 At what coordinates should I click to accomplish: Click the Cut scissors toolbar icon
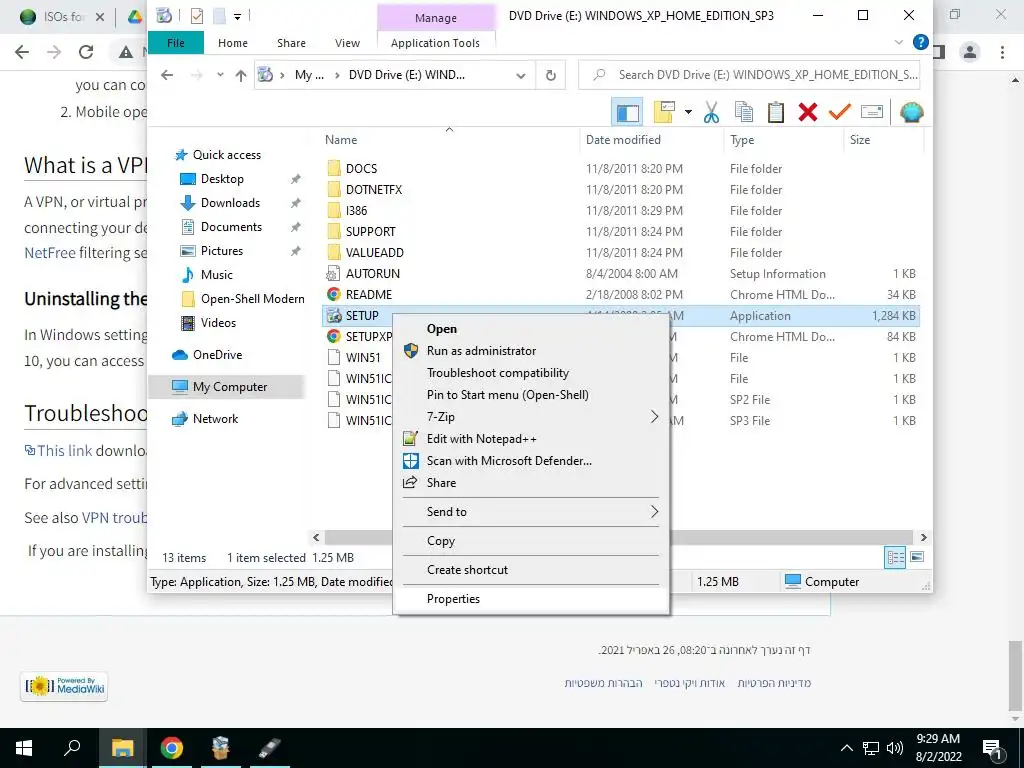711,112
